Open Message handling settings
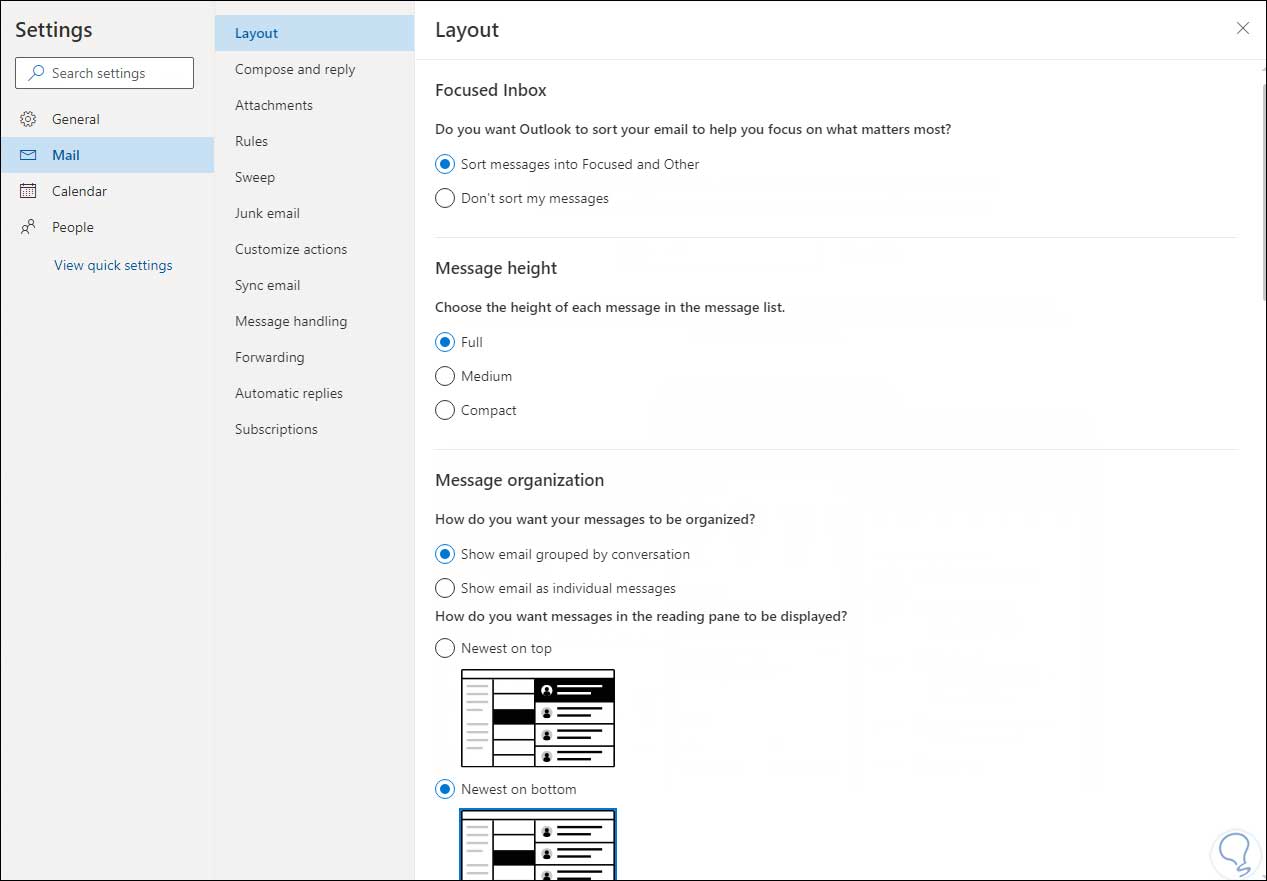 click(x=314, y=321)
